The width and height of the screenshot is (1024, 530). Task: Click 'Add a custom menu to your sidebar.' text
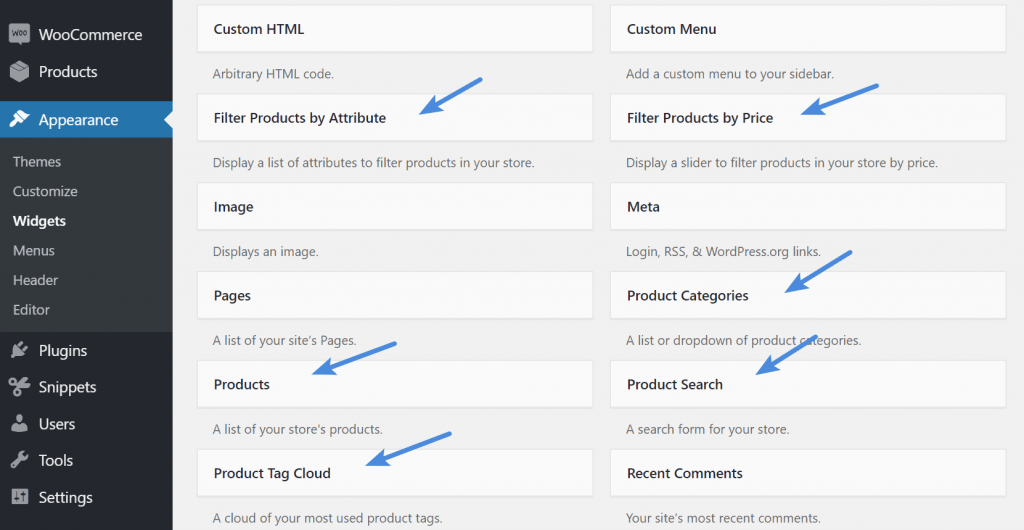tap(729, 74)
